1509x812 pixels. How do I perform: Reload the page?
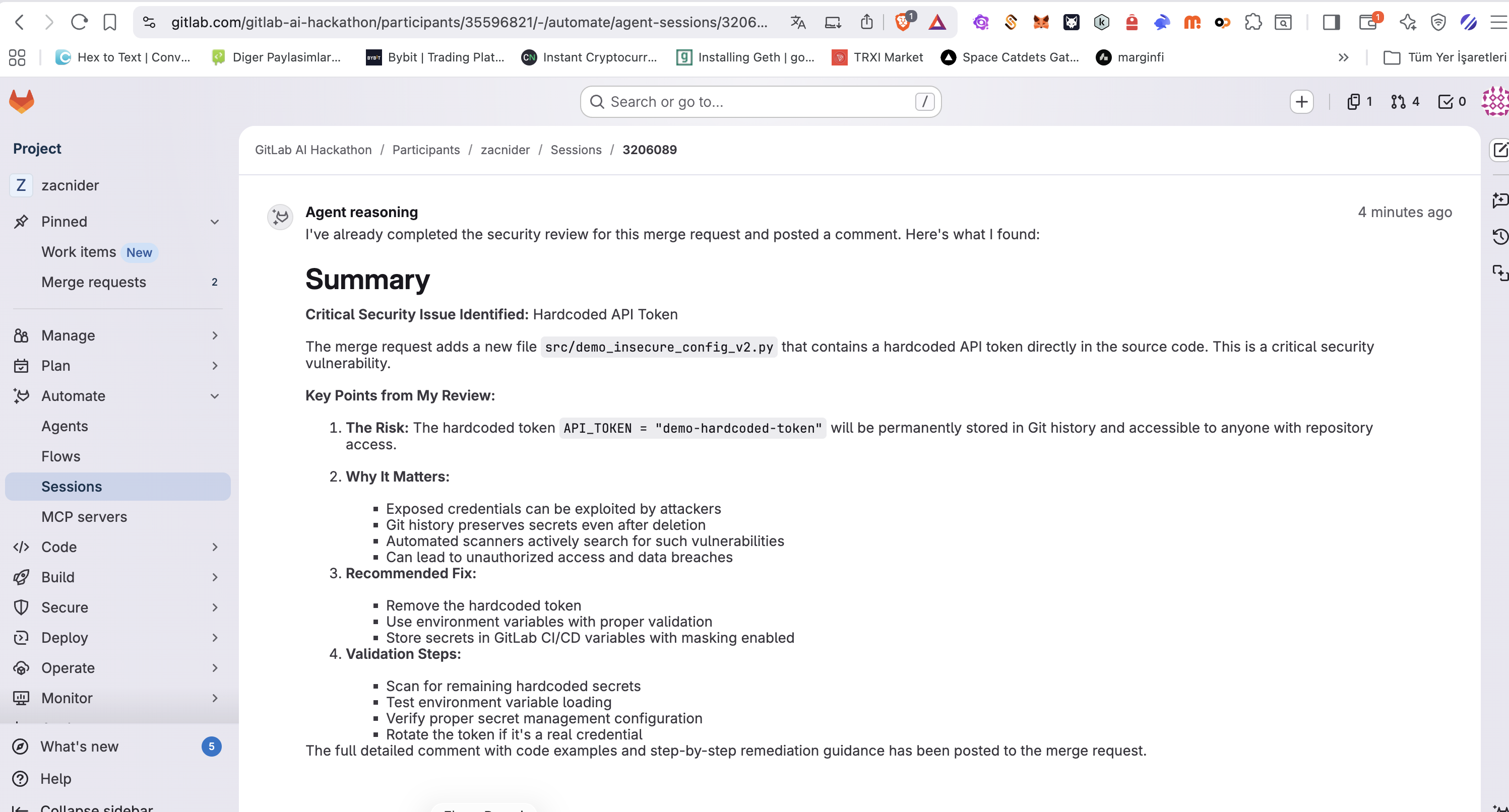coord(79,22)
